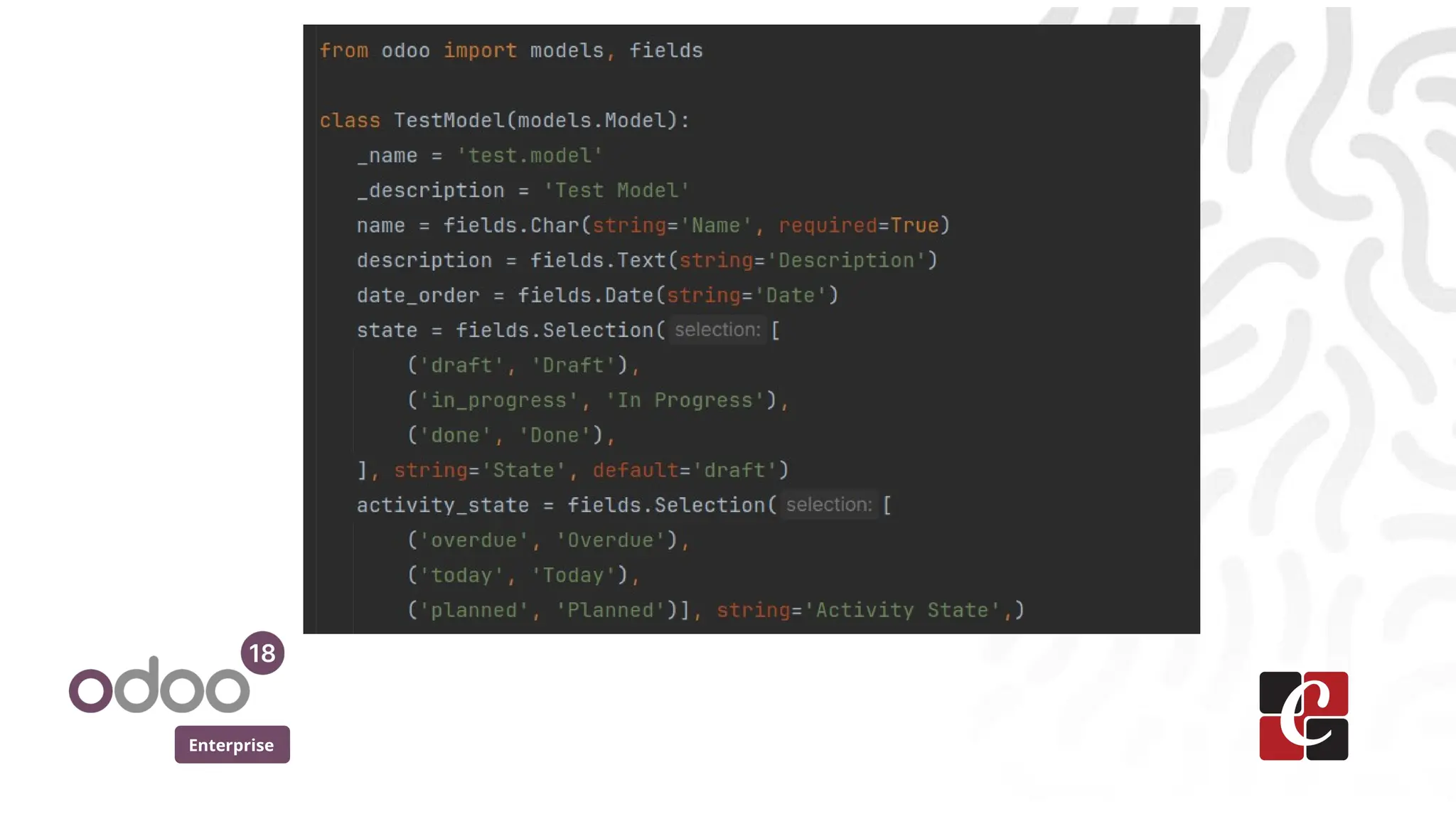Click the 'in_progress' selection key

(498, 400)
